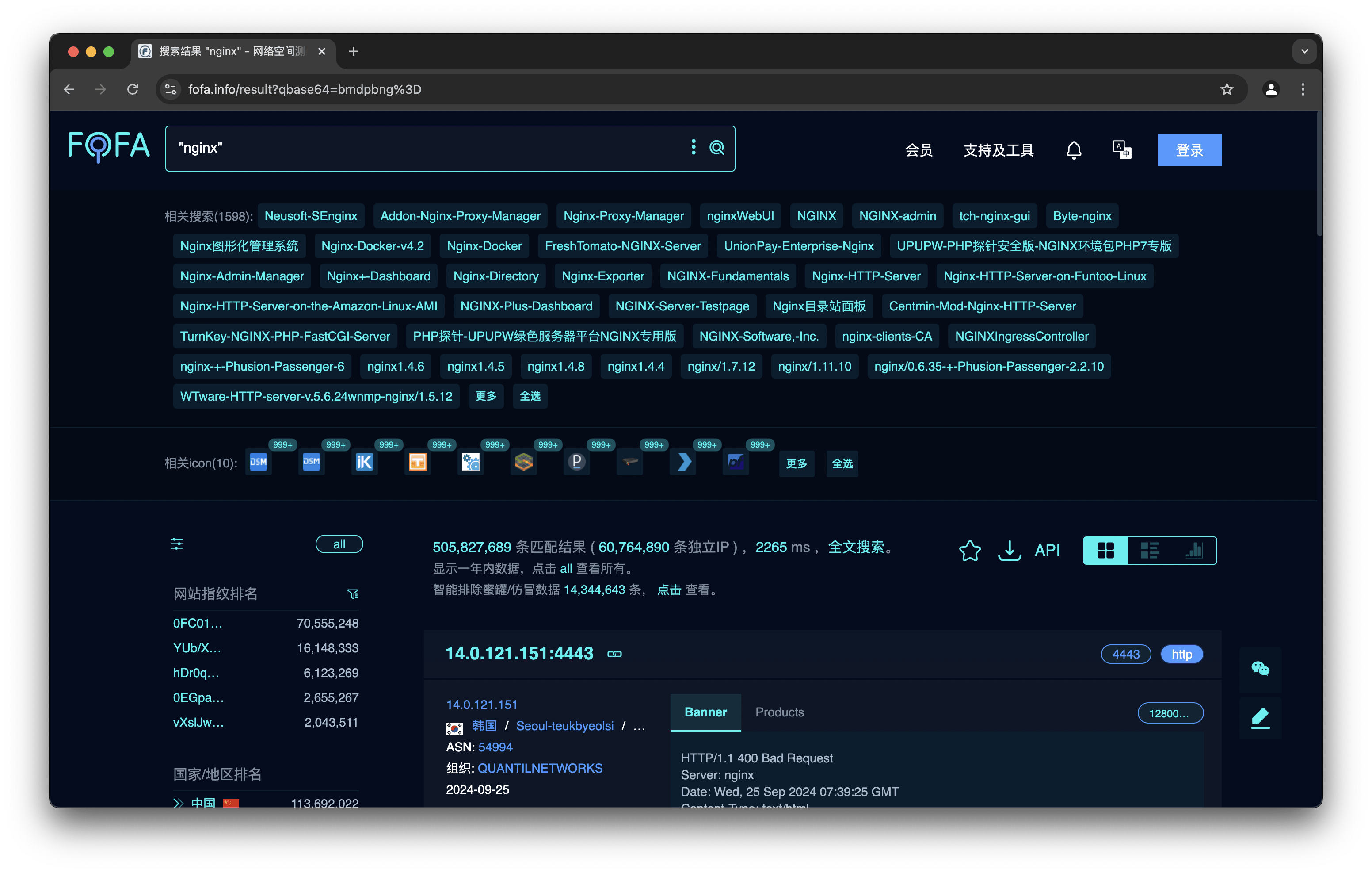Click the Nginx-Proxy-Manager related search tag
Screen dimensions: 1372x873
click(x=623, y=216)
